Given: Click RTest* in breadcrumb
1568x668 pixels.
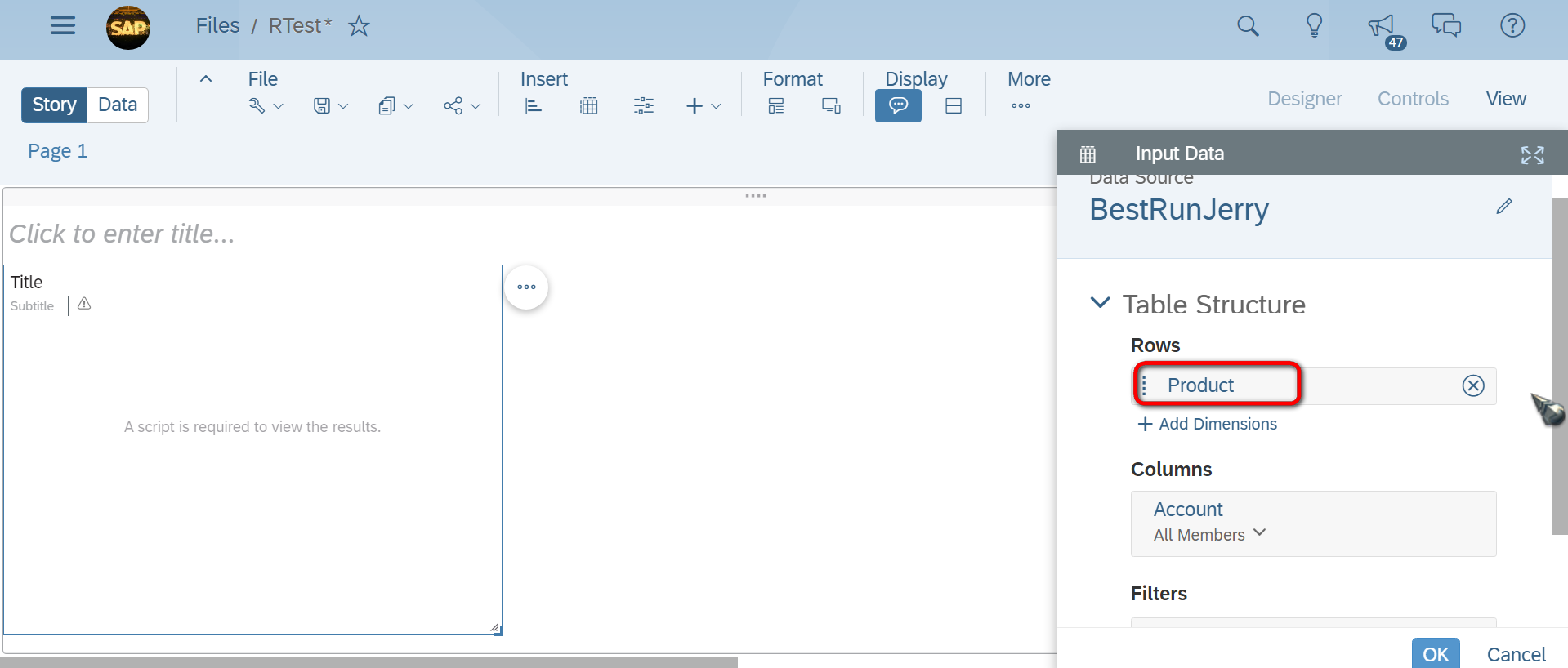Looking at the screenshot, I should (x=300, y=26).
